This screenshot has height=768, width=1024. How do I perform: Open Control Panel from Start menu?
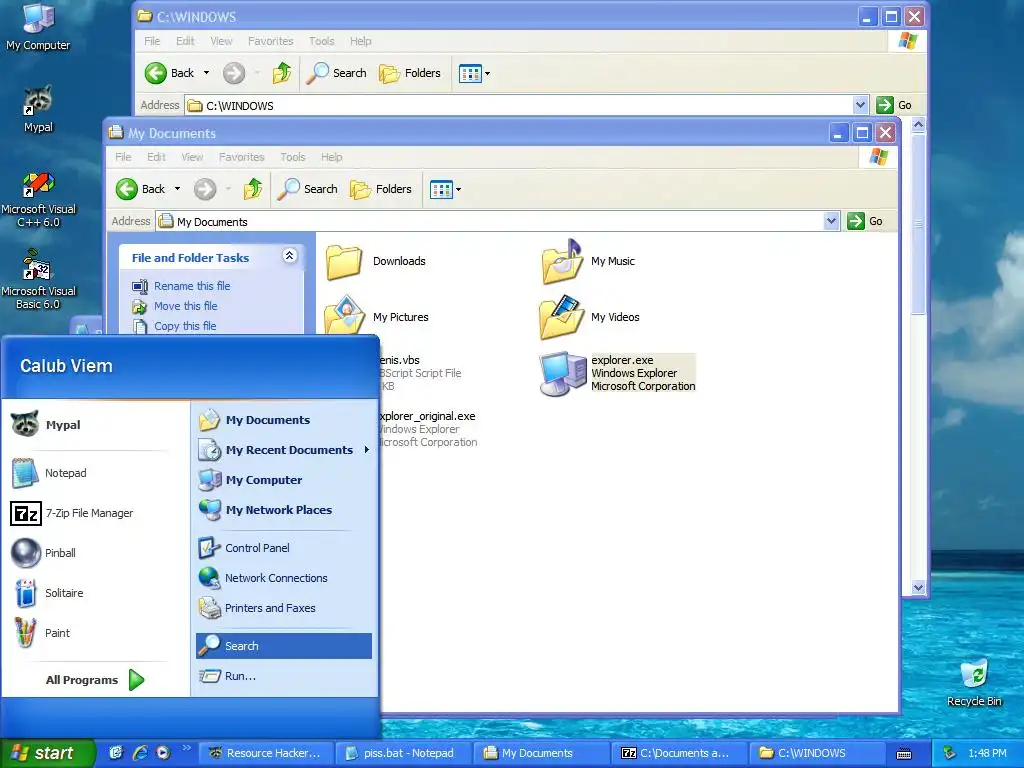coord(284,548)
